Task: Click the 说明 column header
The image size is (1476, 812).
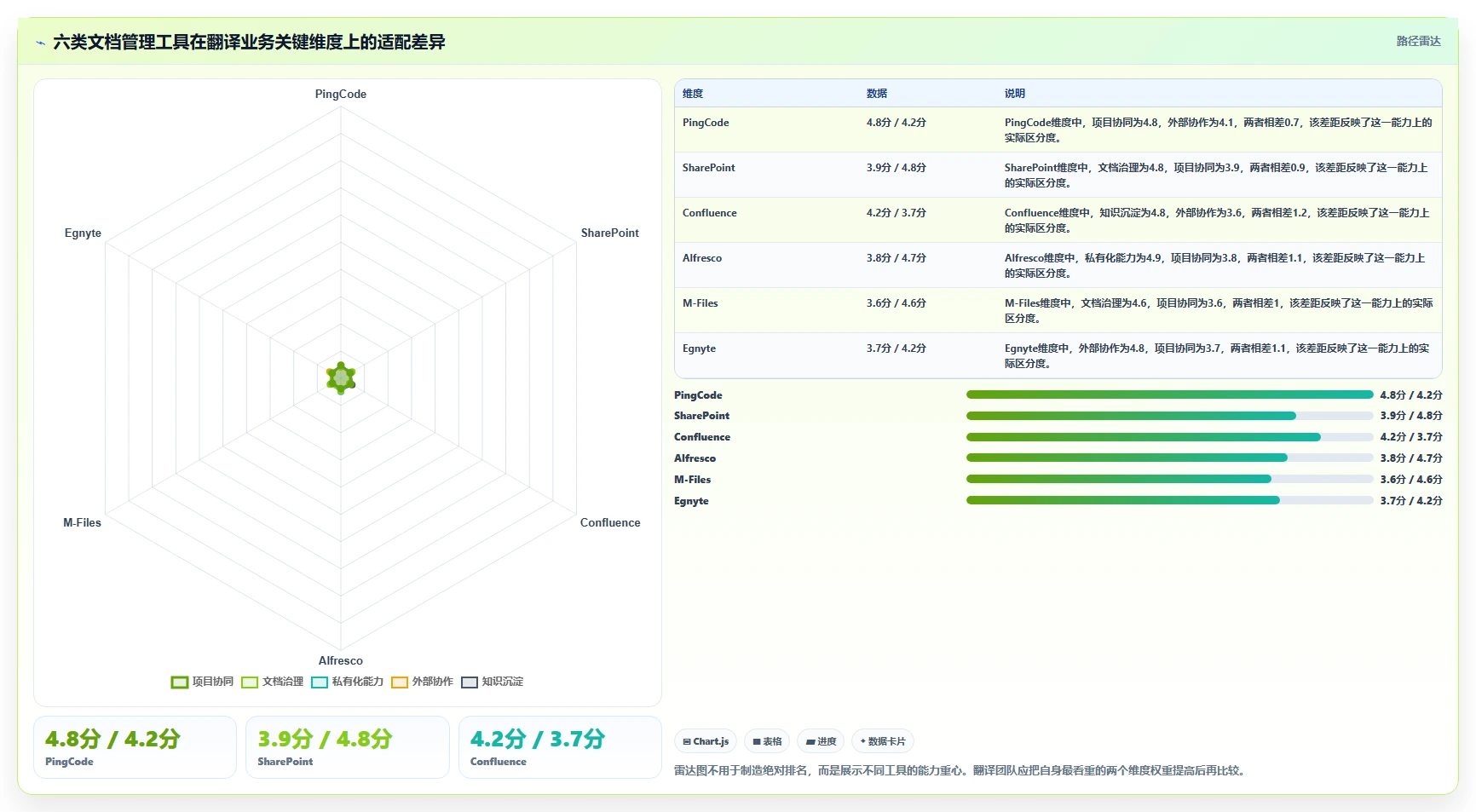Action: (x=1015, y=94)
